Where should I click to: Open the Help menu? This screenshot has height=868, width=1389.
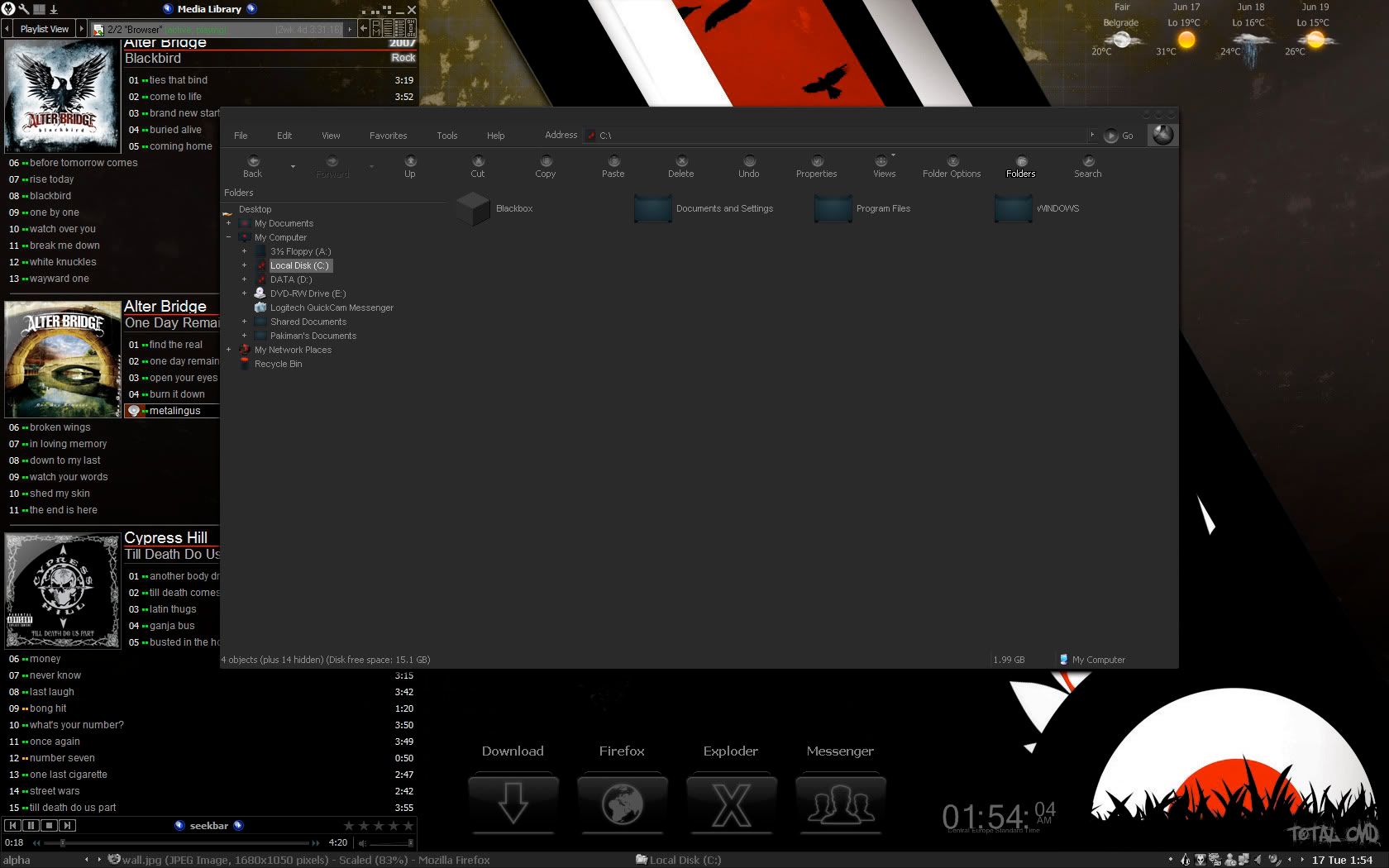click(x=496, y=136)
